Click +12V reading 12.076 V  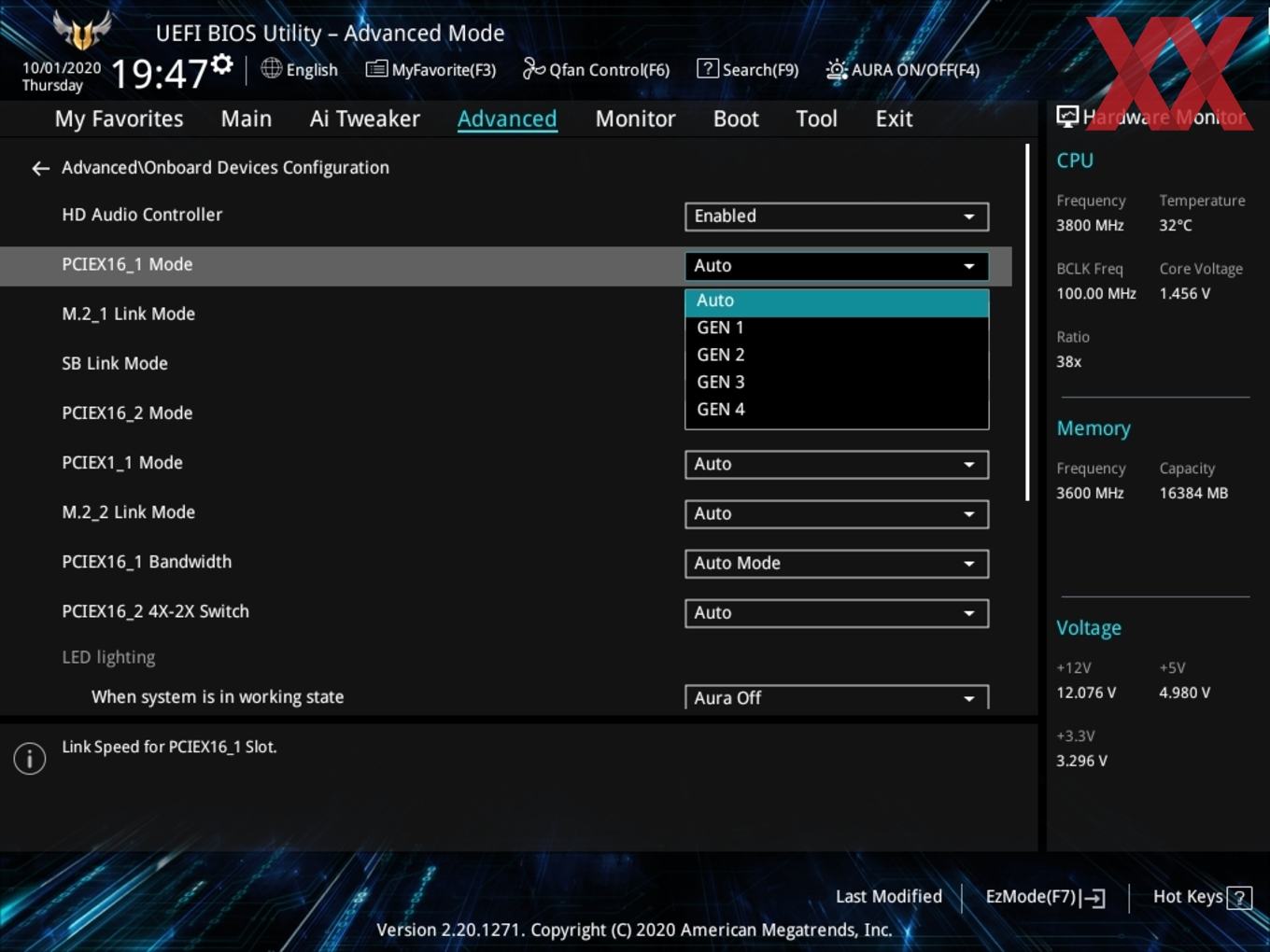(x=1085, y=693)
